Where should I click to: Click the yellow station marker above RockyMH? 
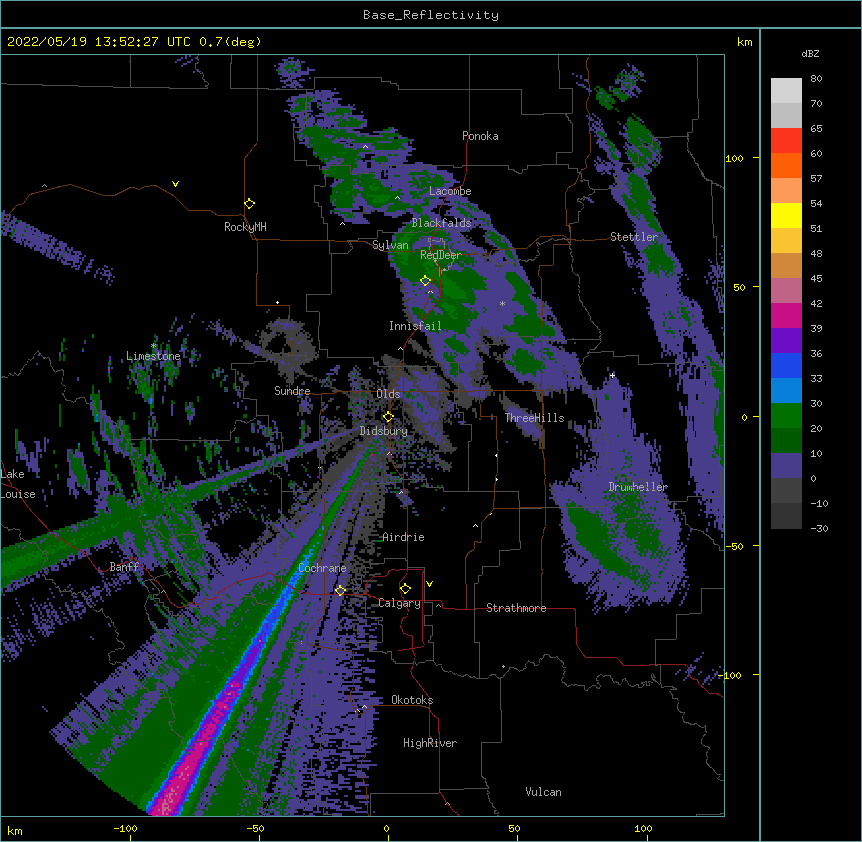pyautogui.click(x=250, y=203)
